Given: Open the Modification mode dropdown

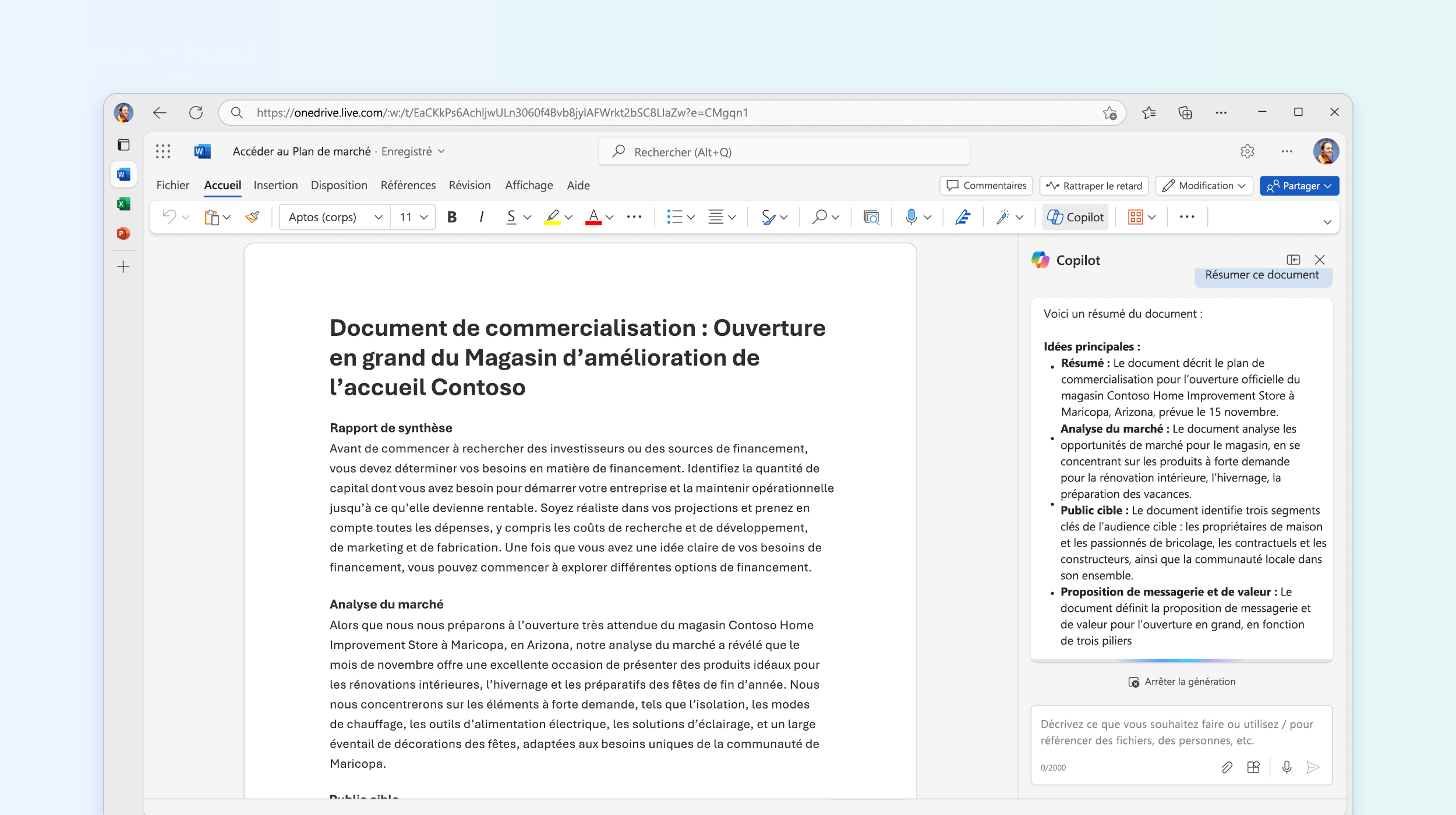Looking at the screenshot, I should (x=1204, y=186).
